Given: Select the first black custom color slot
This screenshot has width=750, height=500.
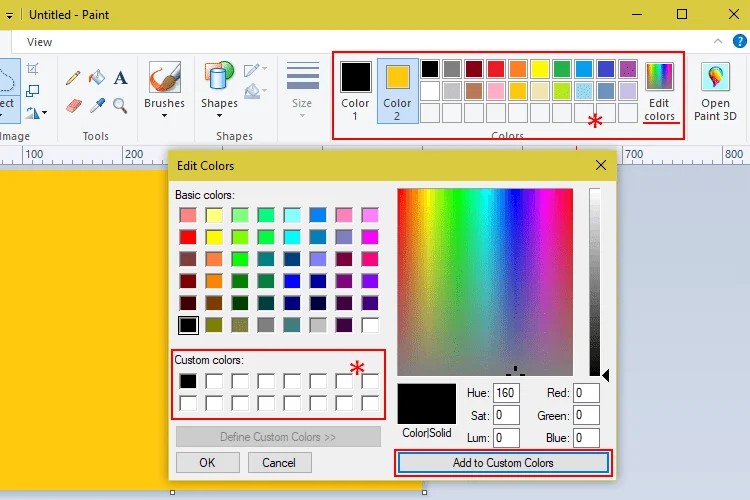Looking at the screenshot, I should pos(188,381).
